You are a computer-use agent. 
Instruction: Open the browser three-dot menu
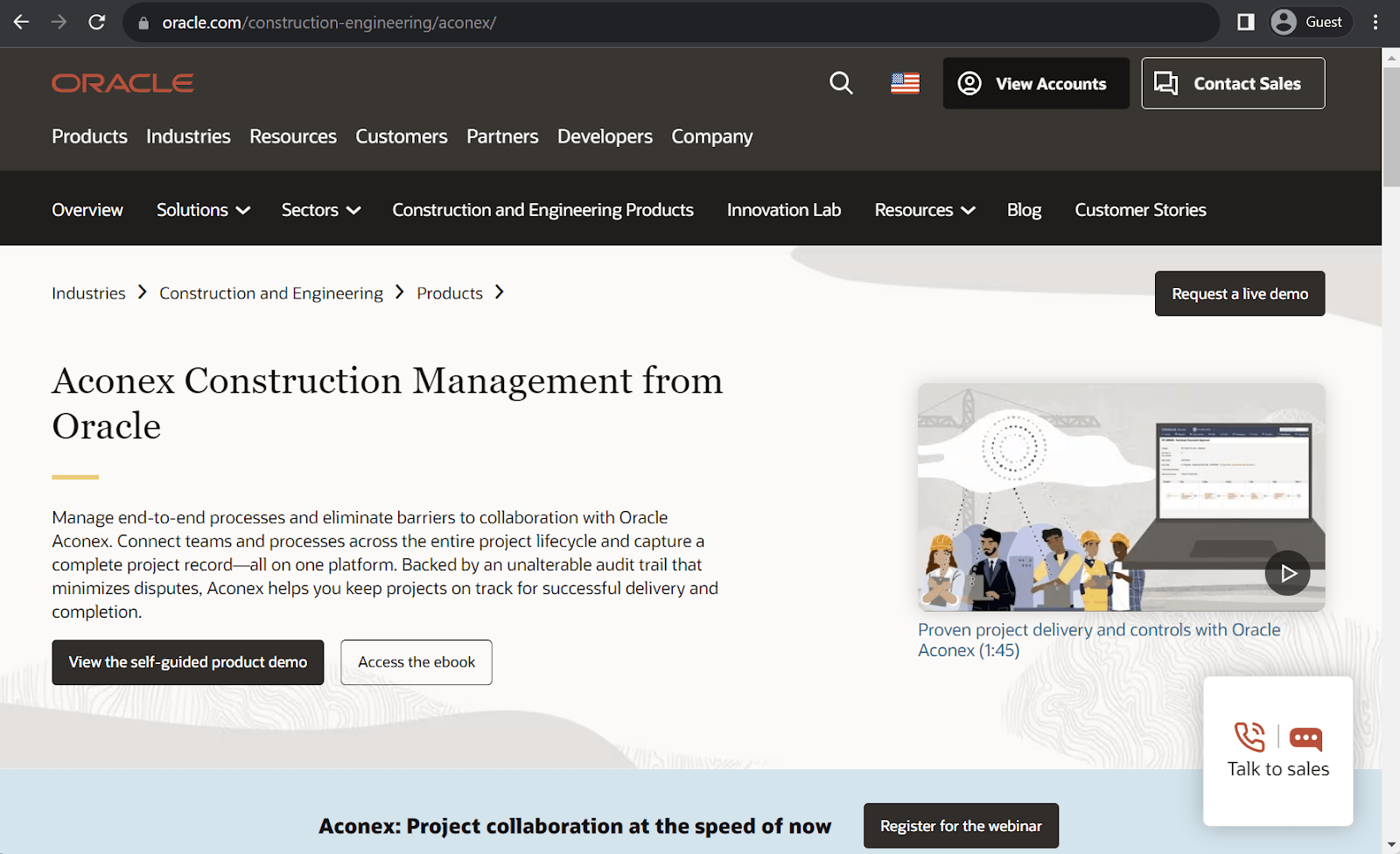1375,22
